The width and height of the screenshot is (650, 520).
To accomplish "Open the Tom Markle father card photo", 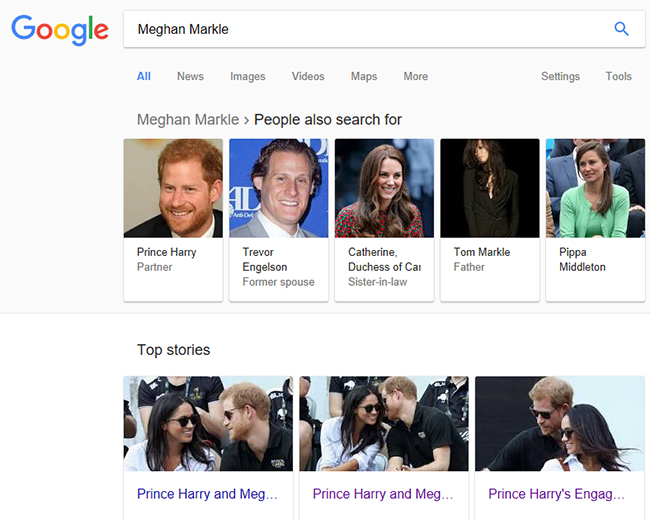I will [x=490, y=188].
